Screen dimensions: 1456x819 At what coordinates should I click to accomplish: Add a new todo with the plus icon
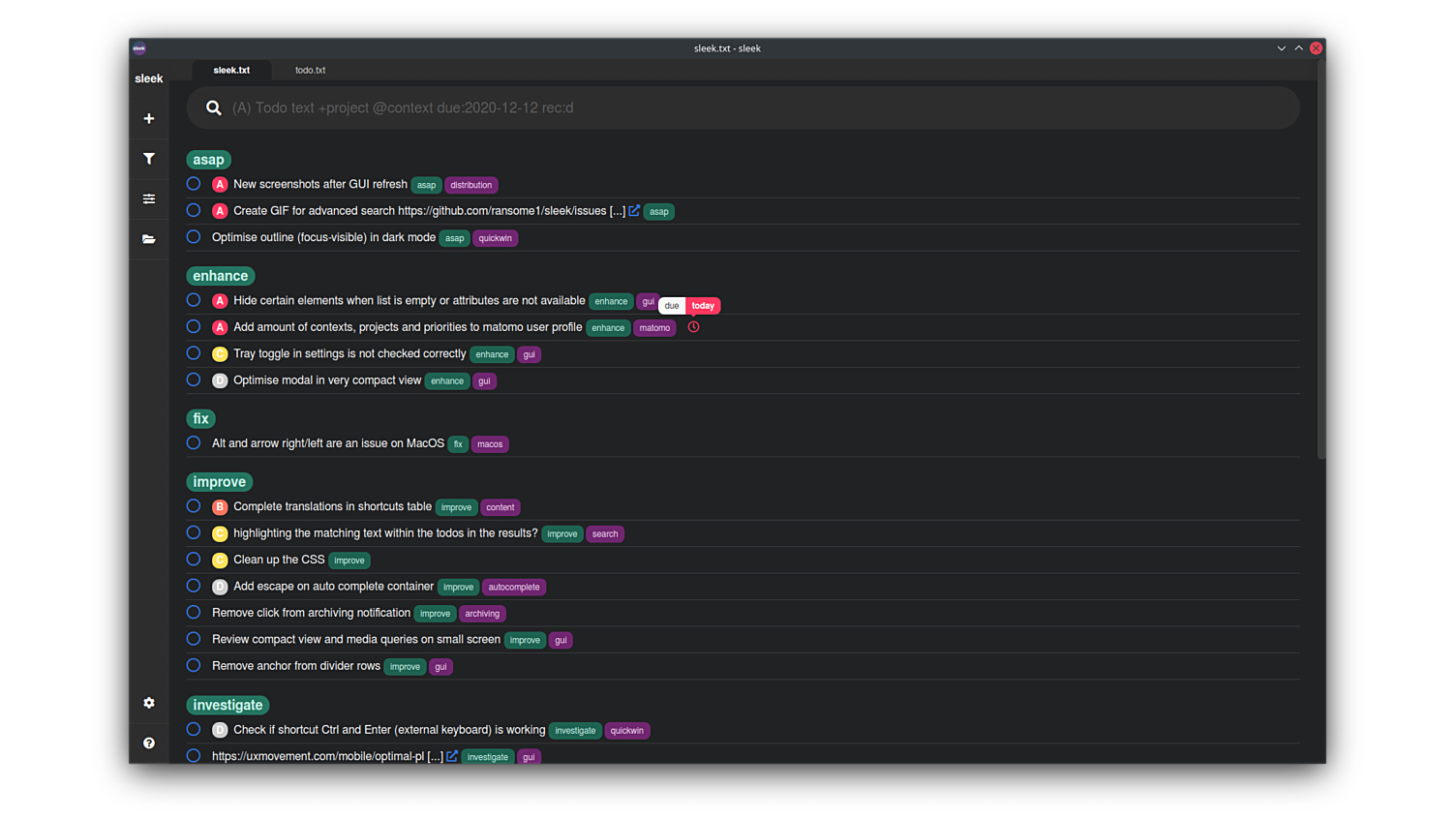click(148, 118)
